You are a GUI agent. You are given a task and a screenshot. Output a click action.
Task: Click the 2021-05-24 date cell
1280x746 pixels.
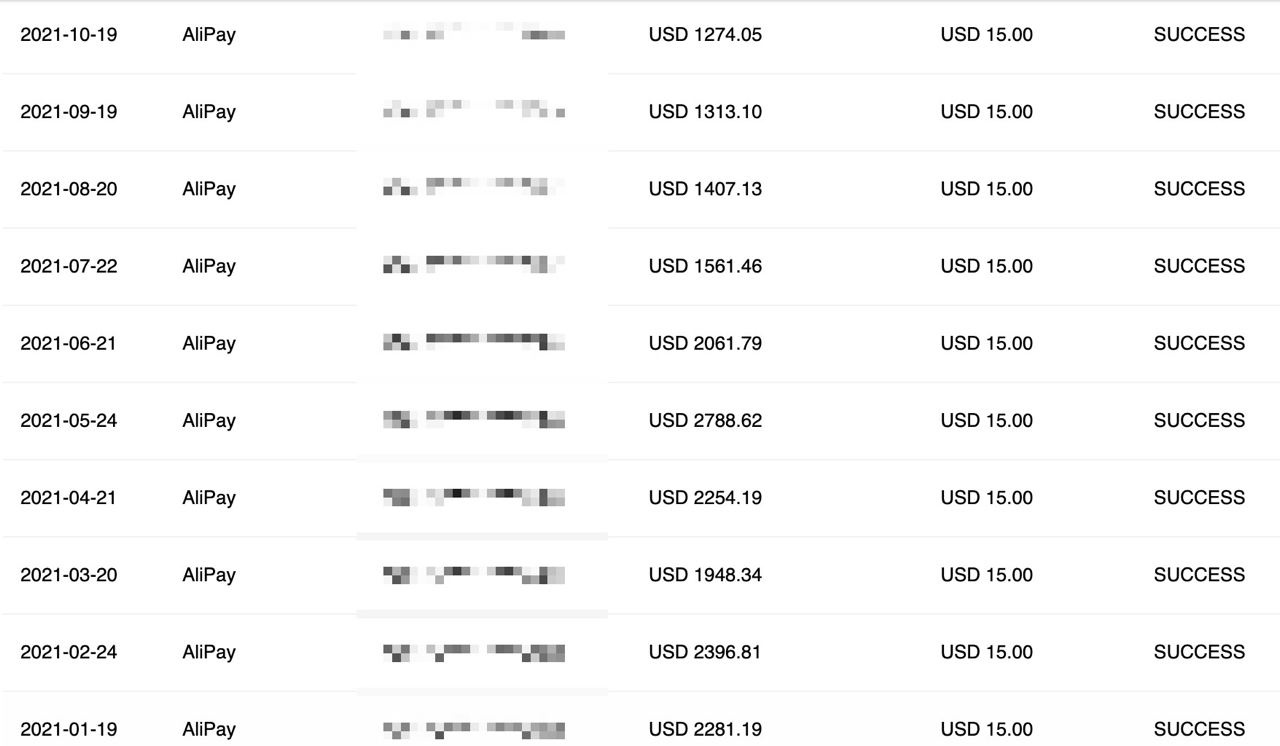coord(68,420)
